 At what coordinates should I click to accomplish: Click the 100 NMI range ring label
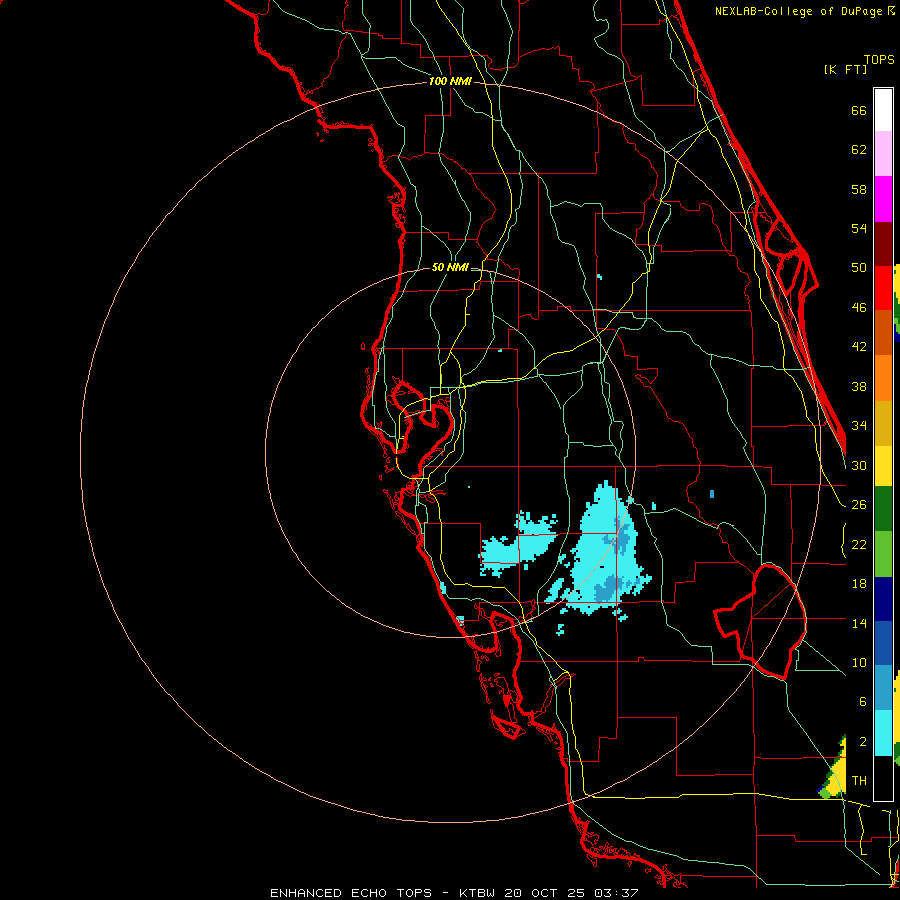tap(450, 82)
